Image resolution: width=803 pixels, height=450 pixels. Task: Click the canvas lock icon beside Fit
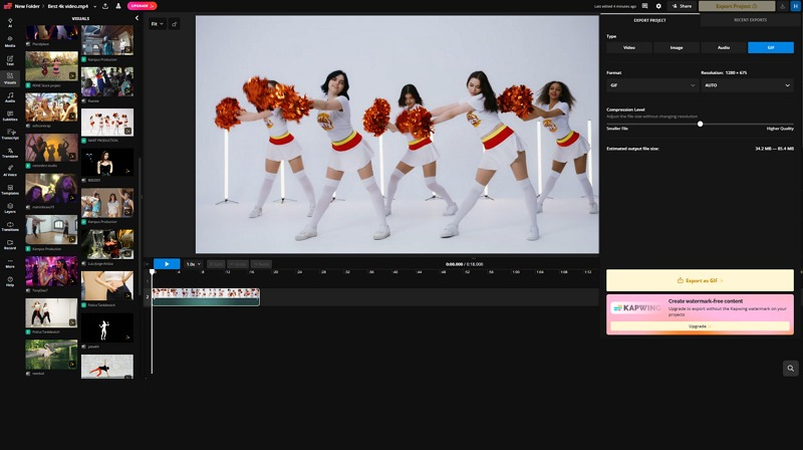click(x=174, y=24)
